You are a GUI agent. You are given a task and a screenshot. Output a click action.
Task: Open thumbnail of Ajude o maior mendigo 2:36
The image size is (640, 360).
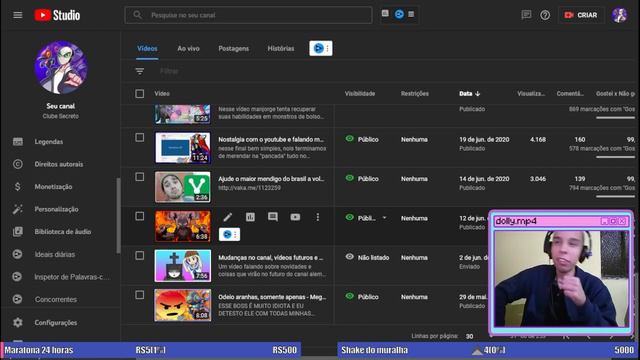click(x=182, y=187)
